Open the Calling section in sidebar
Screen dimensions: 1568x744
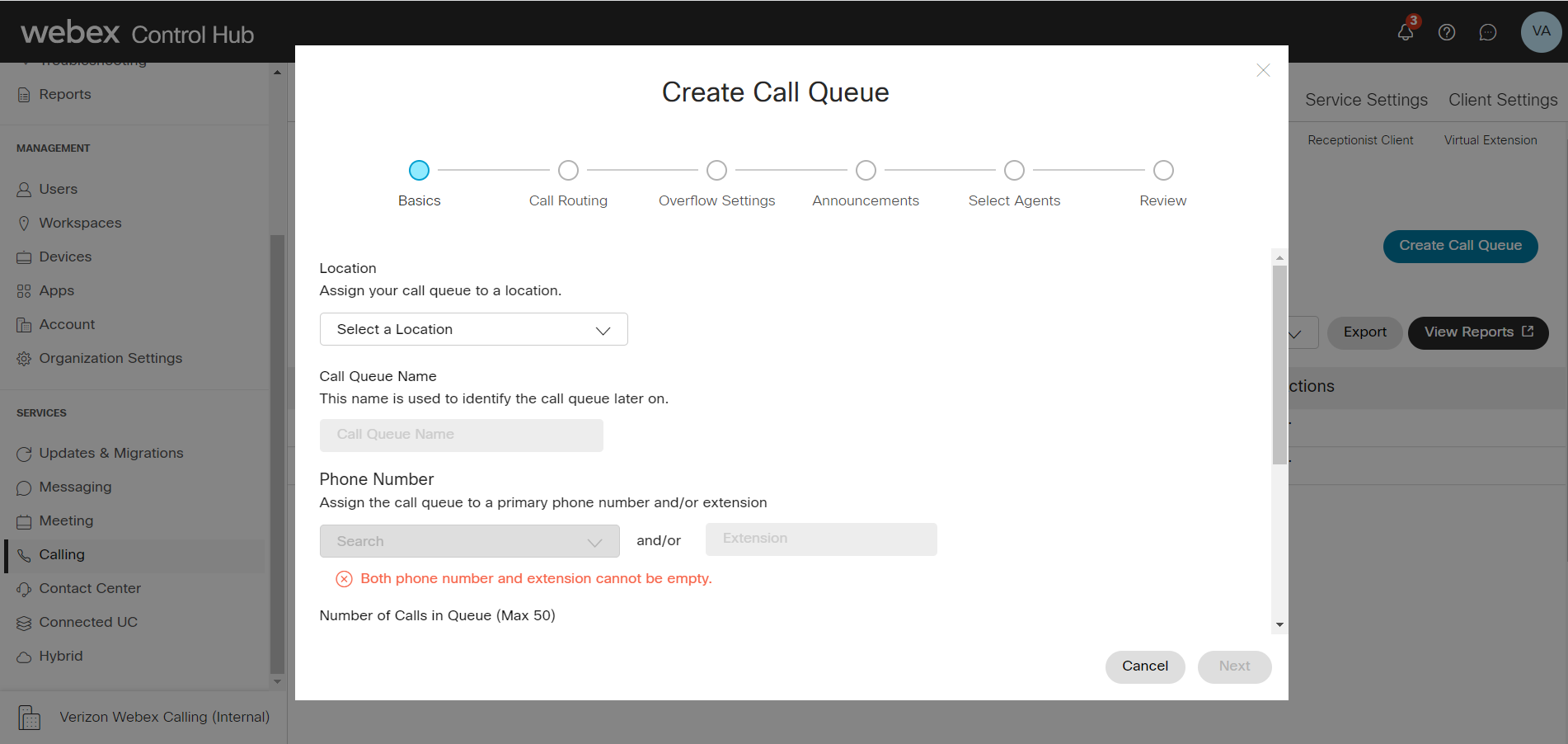click(61, 554)
